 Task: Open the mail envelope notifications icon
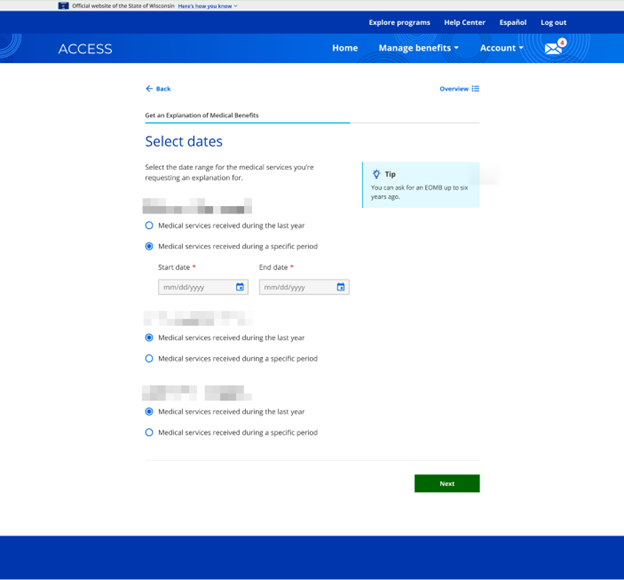pos(553,48)
